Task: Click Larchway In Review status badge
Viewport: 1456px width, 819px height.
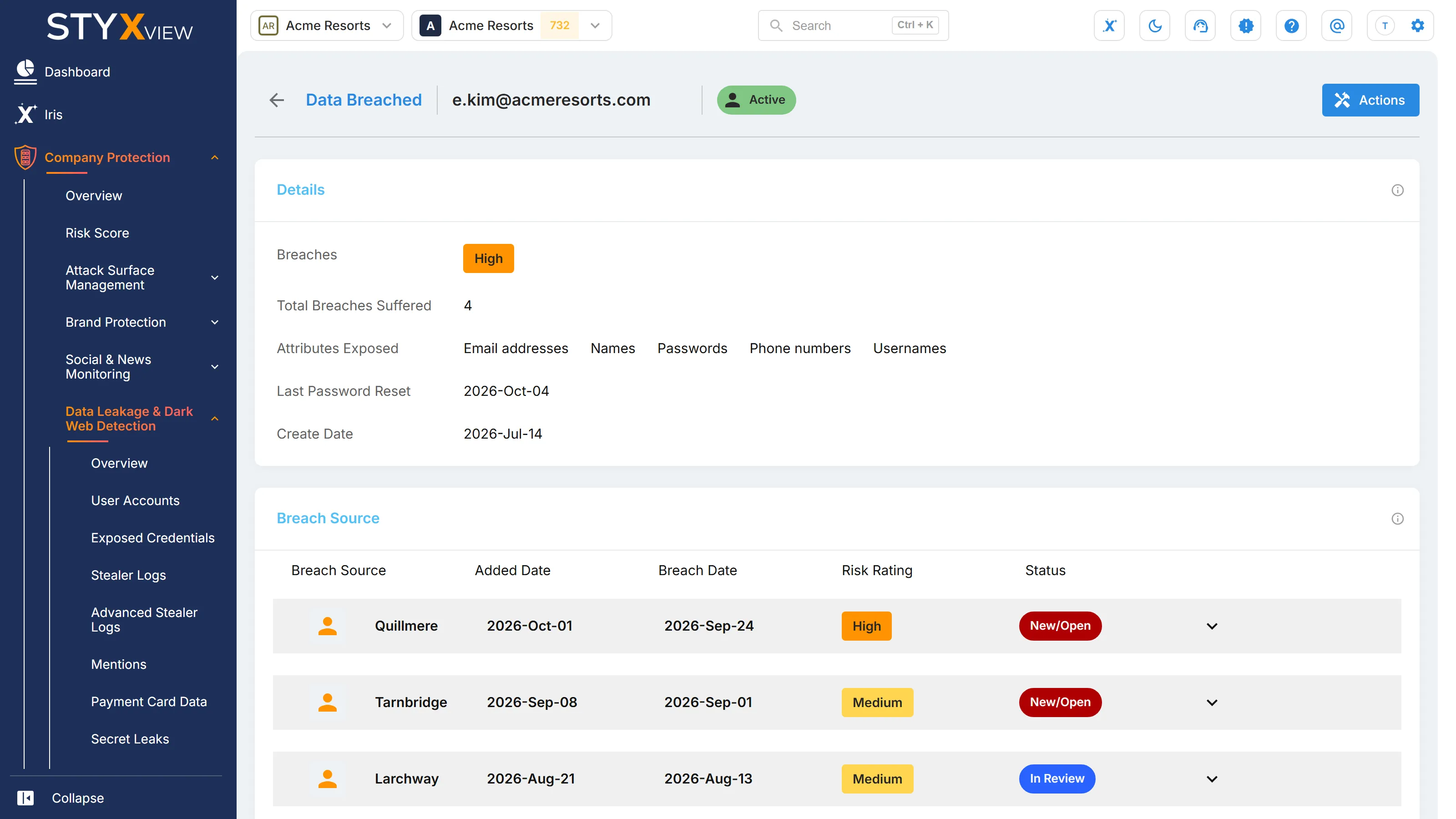Action: (1057, 779)
